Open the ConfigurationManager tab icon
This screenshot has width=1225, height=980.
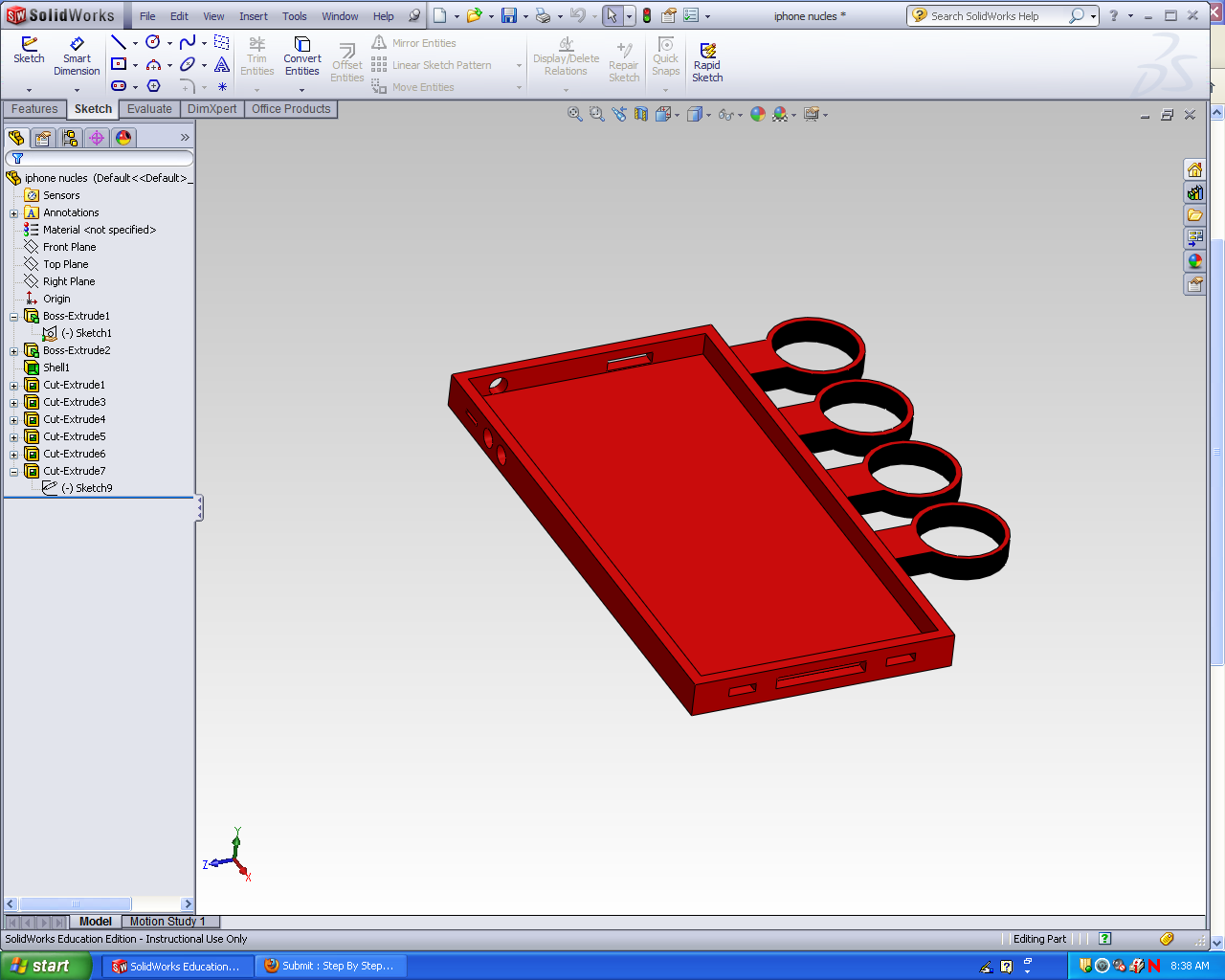pos(70,138)
